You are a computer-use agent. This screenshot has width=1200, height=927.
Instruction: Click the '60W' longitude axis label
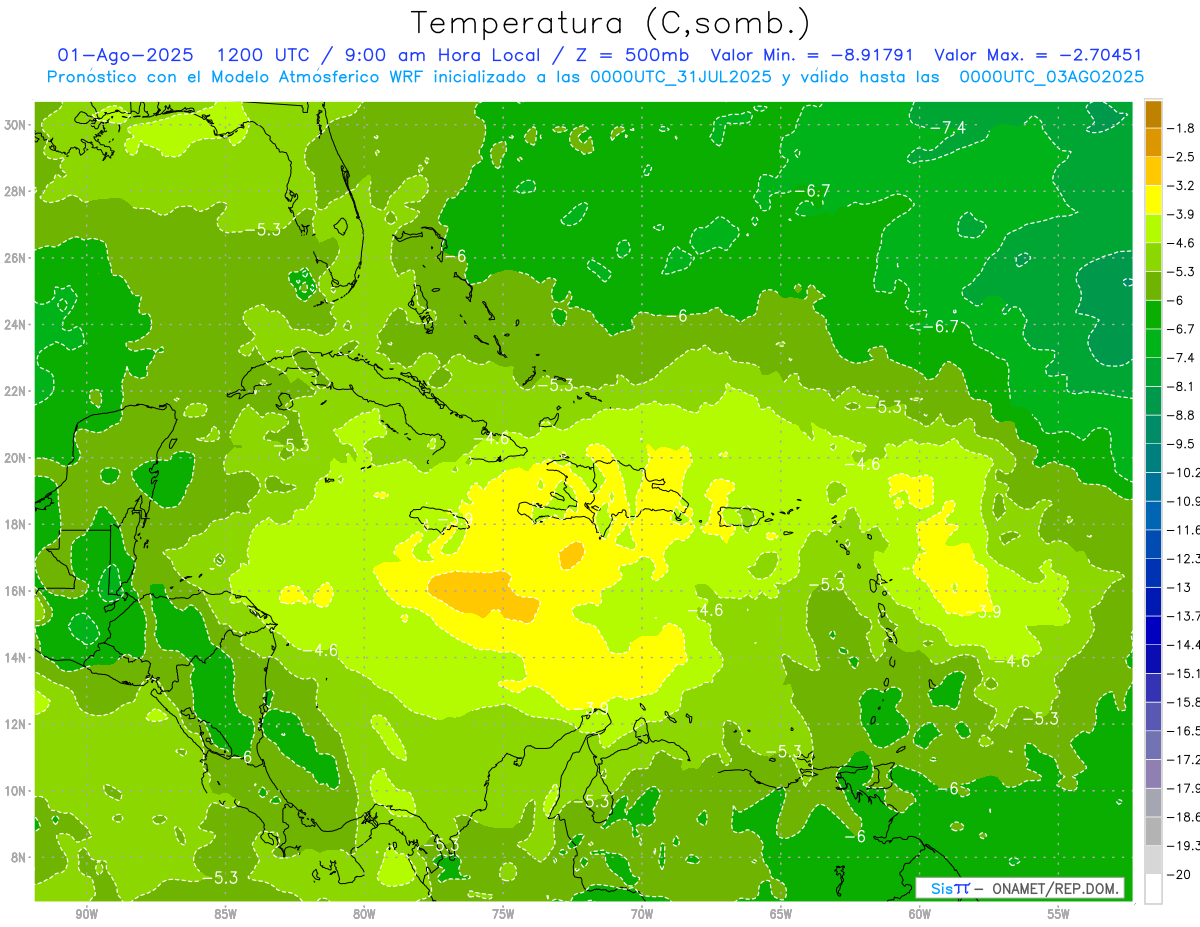click(x=920, y=914)
